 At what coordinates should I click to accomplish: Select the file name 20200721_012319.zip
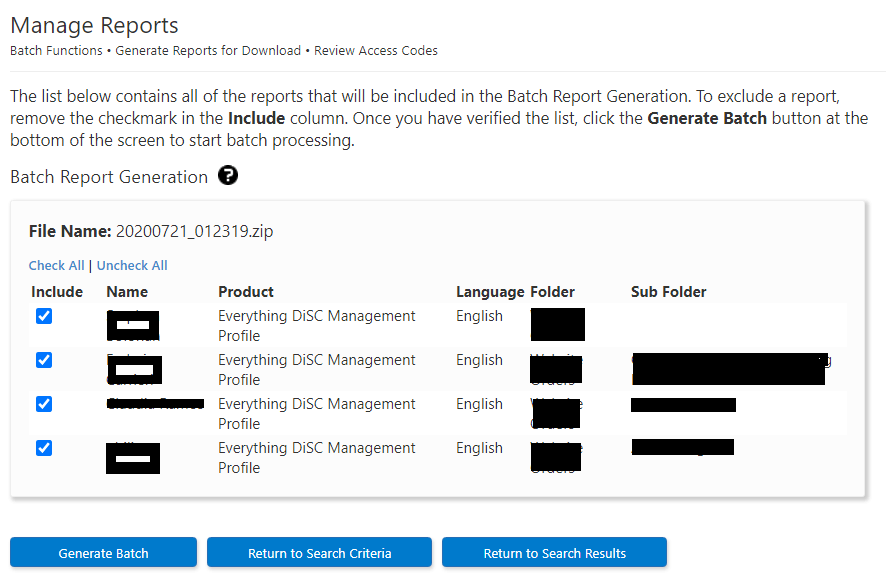point(194,231)
